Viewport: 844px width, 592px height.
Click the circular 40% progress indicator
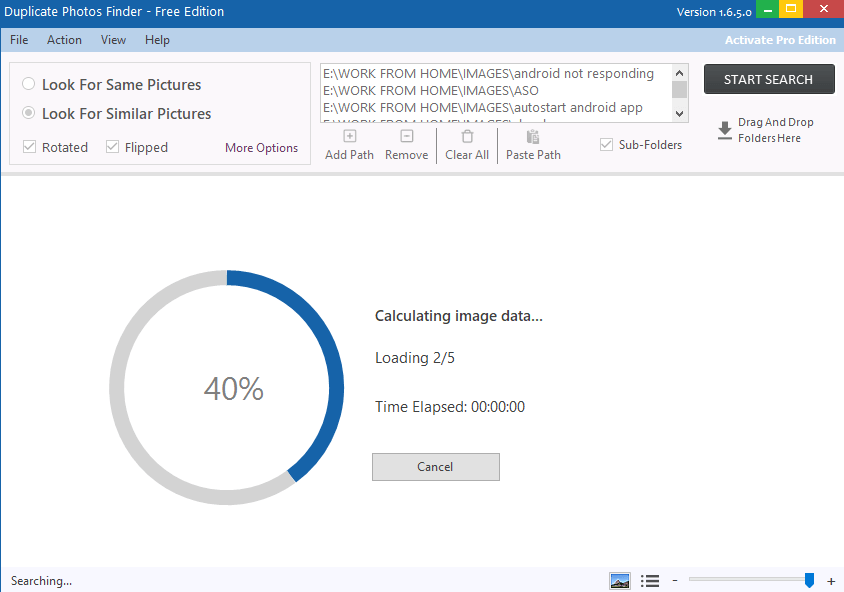[227, 387]
